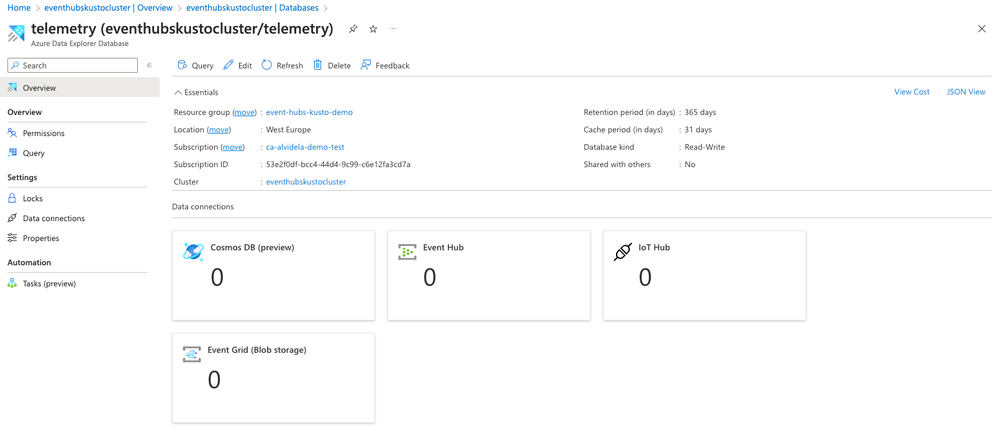Collapse the Essentials section
Screen dimensions: 998x433
pyautogui.click(x=197, y=92)
